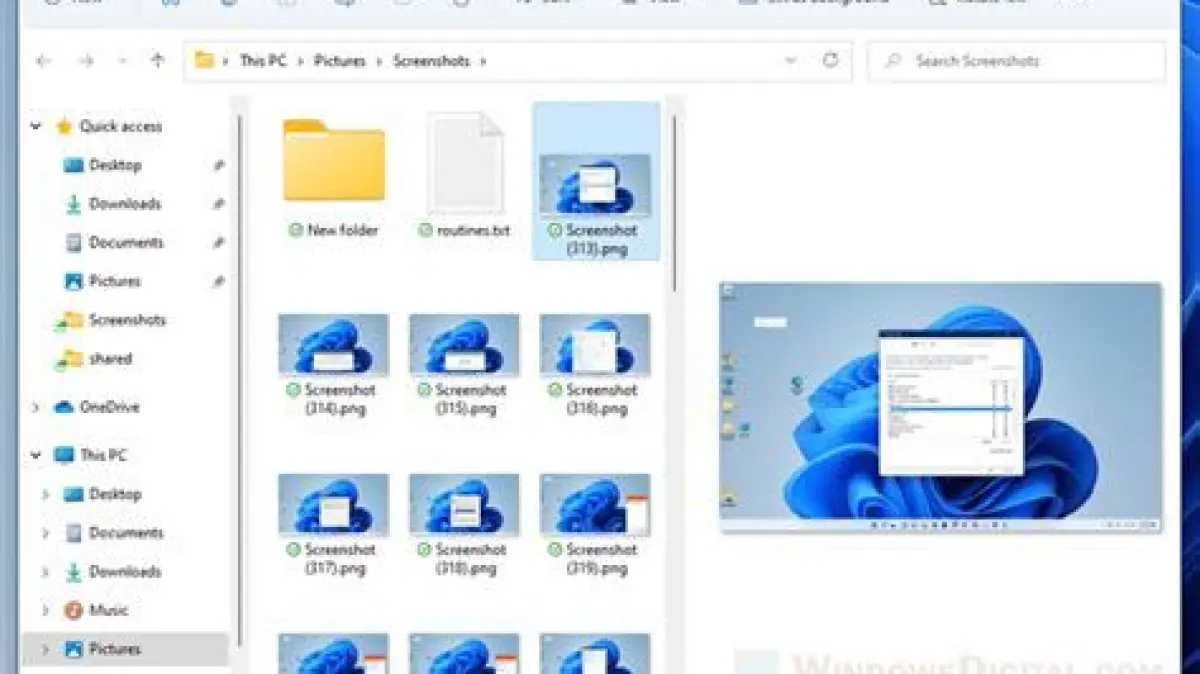Select Screenshot (319).png thumbnail
The height and width of the screenshot is (674, 1200).
[x=595, y=505]
